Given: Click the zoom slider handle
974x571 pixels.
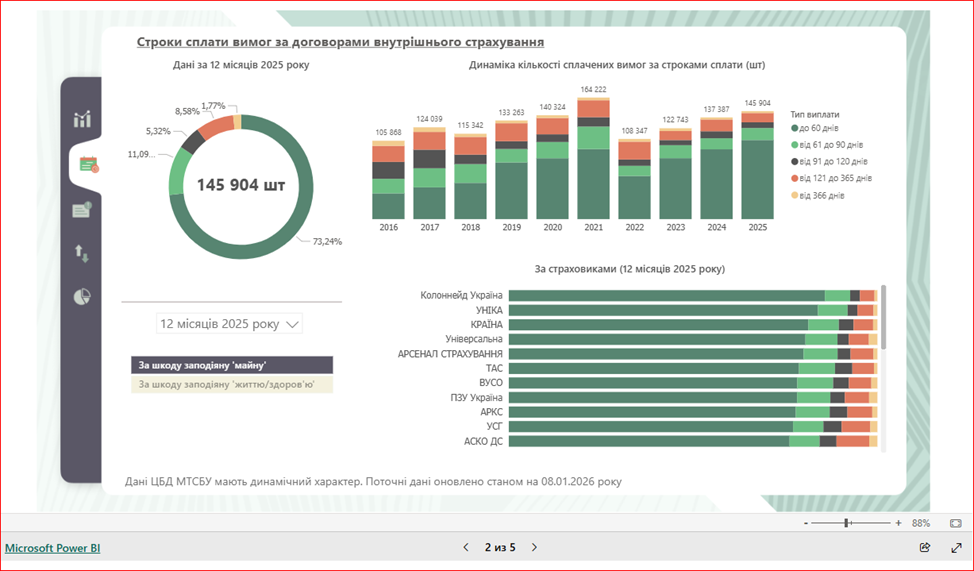Looking at the screenshot, I should (x=847, y=523).
